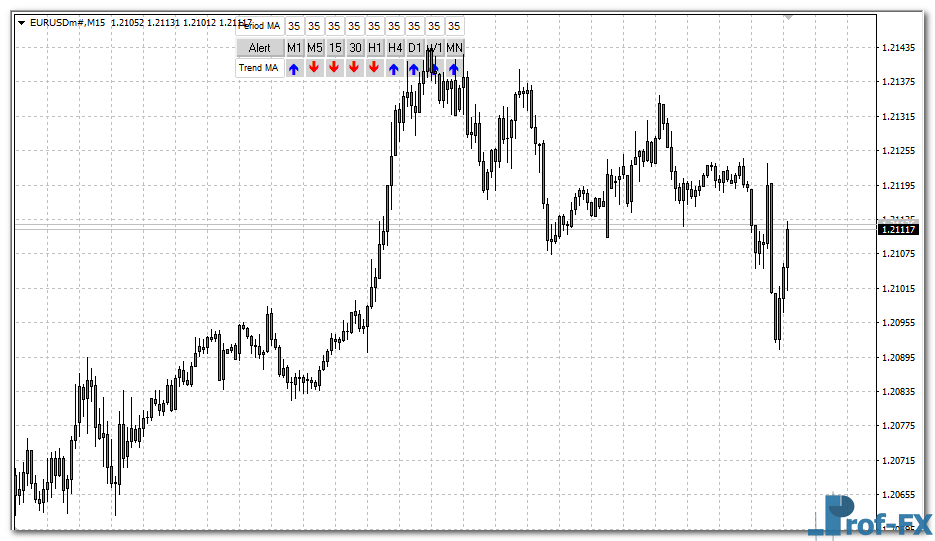935x541 pixels.
Task: Click the current price label 1.21117
Action: (x=898, y=230)
